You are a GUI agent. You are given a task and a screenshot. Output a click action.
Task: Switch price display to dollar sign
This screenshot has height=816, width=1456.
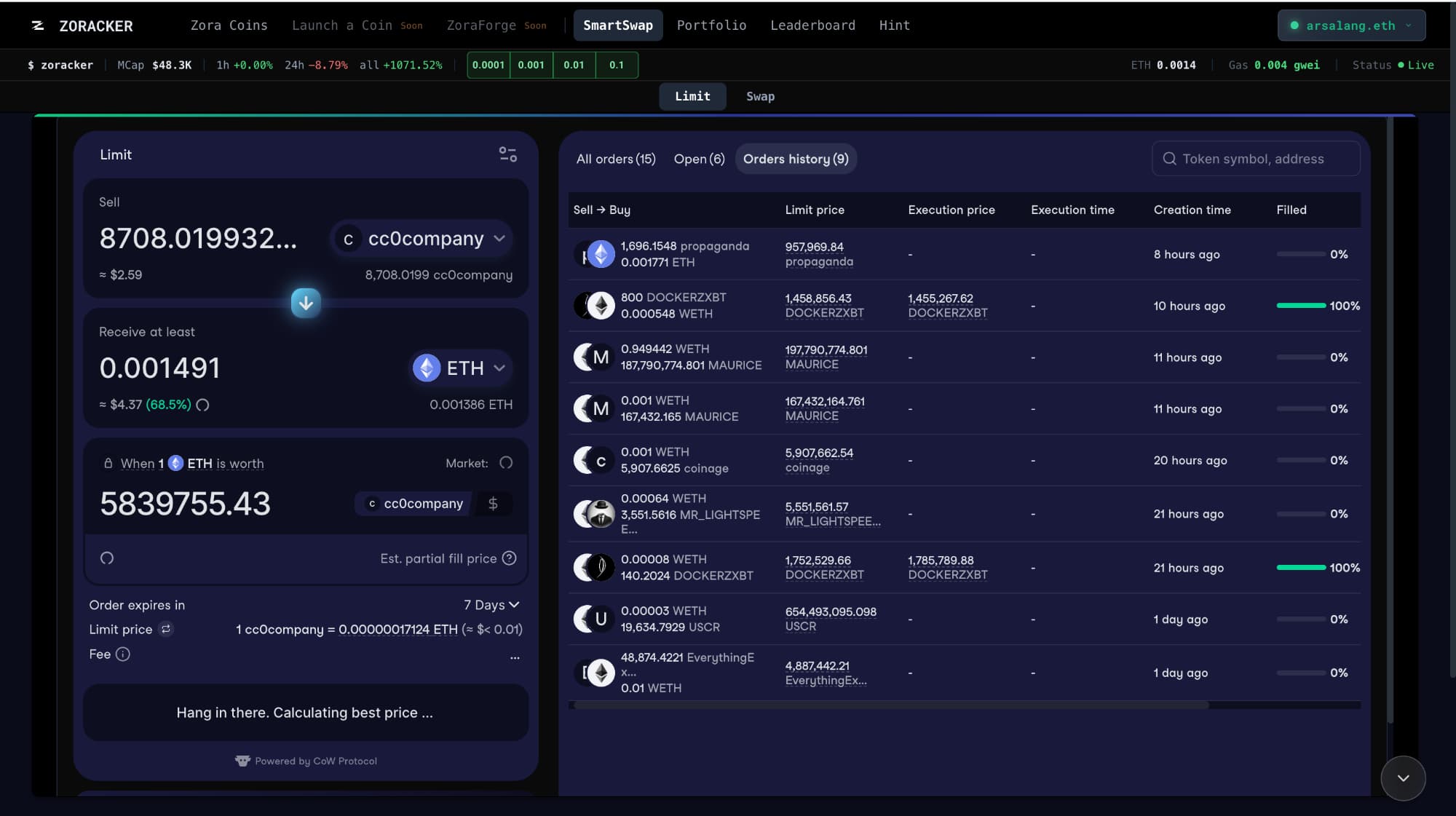493,504
